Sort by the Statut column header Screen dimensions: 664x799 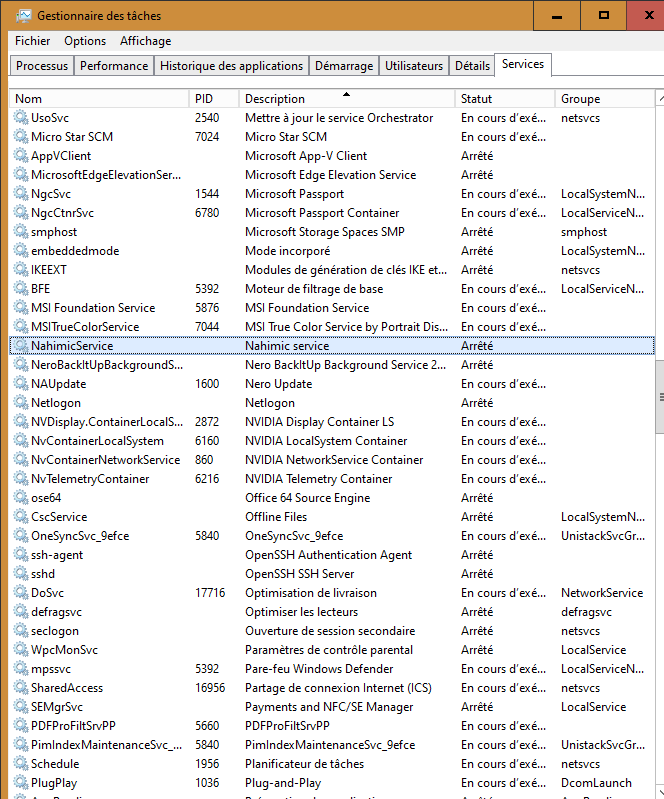[504, 98]
